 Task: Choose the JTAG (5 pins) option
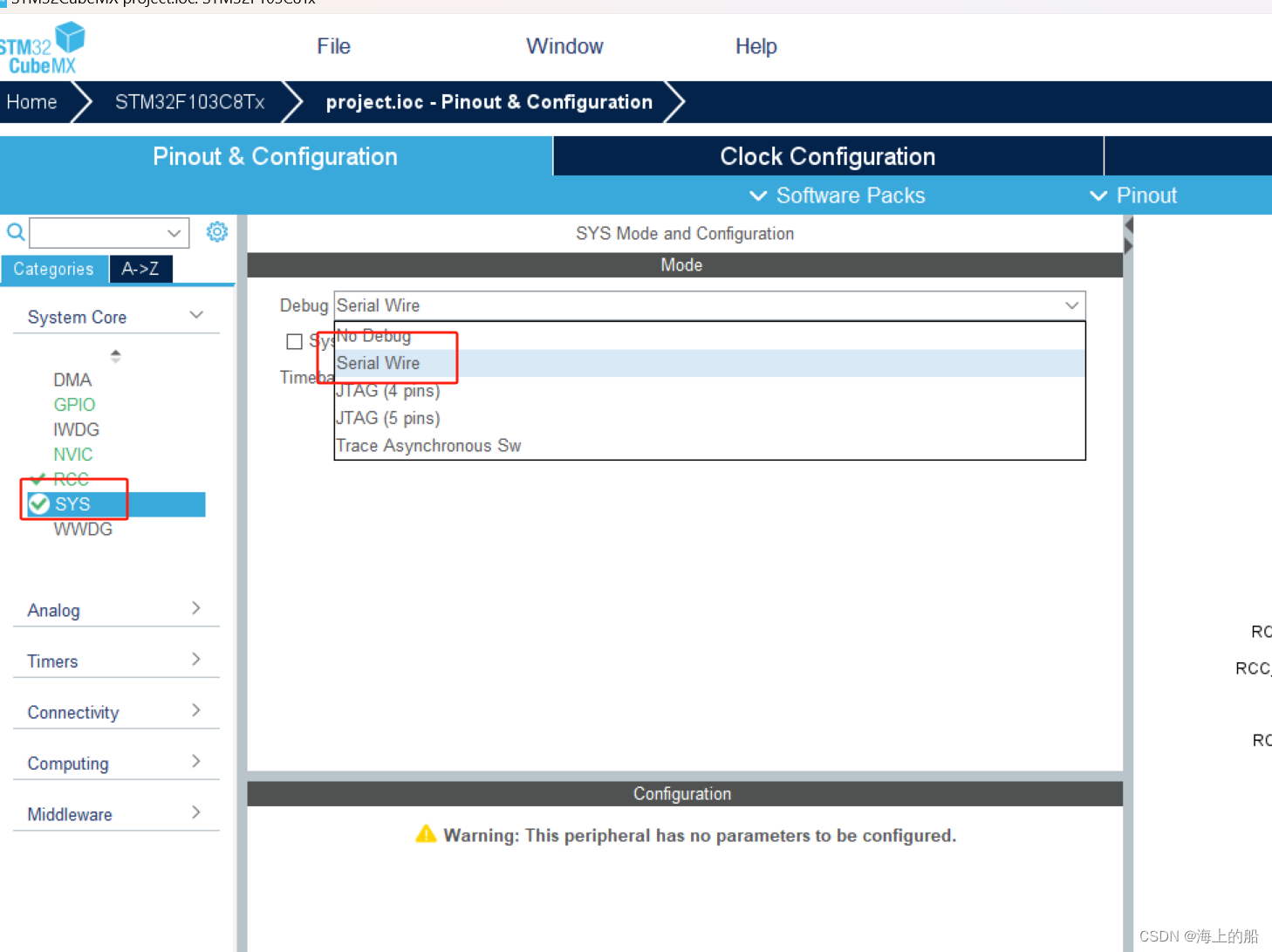point(709,418)
